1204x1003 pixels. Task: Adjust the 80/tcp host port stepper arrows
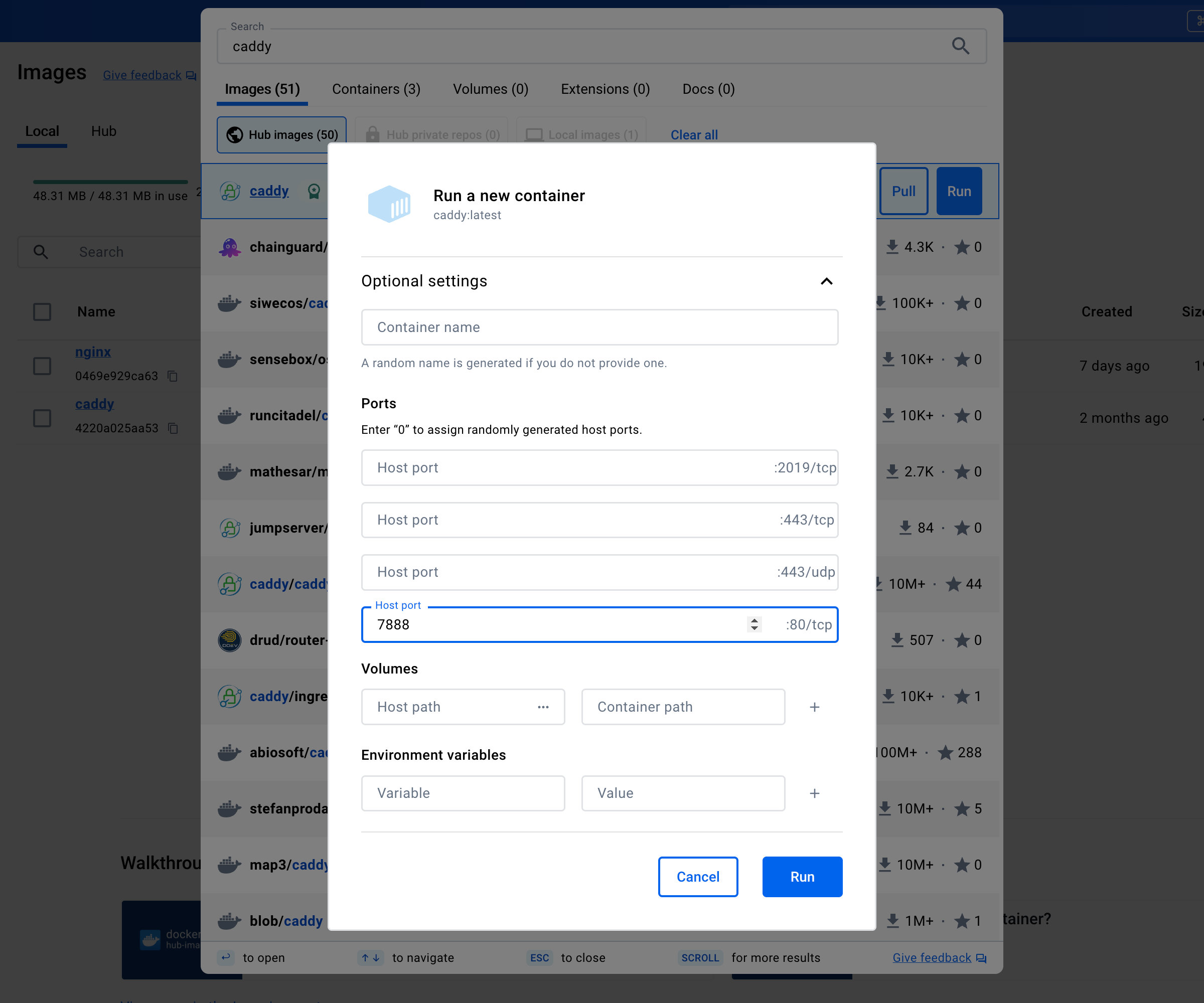click(755, 624)
